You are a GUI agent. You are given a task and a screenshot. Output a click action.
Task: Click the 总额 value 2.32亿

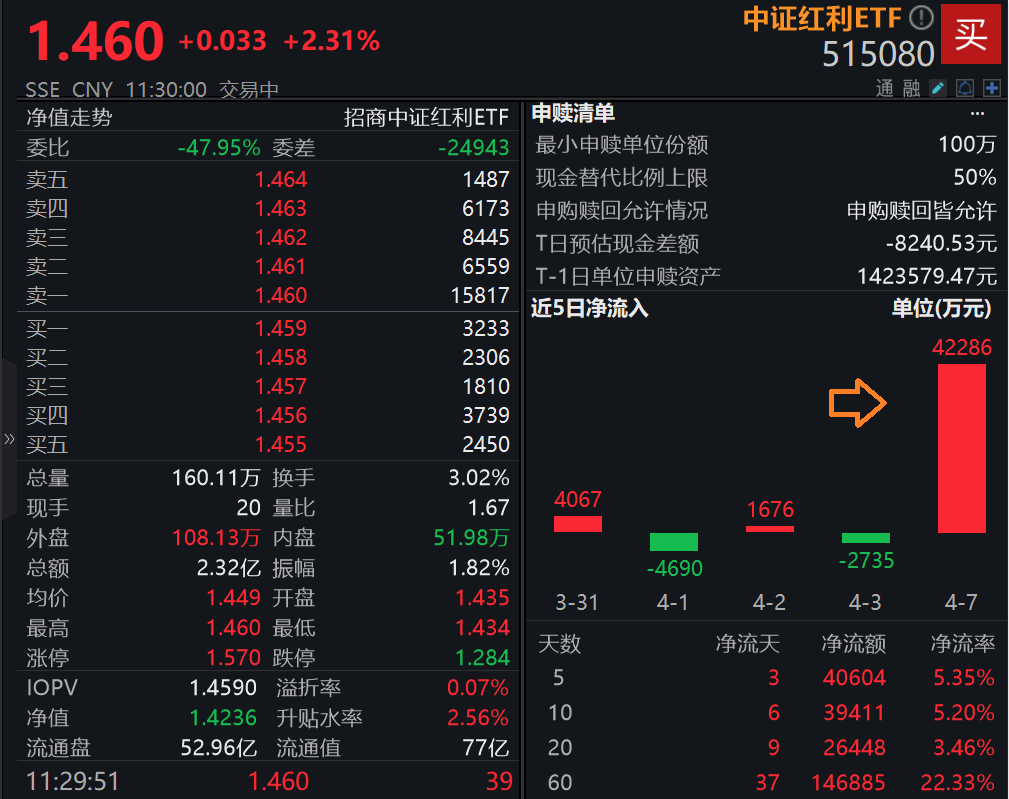(228, 568)
